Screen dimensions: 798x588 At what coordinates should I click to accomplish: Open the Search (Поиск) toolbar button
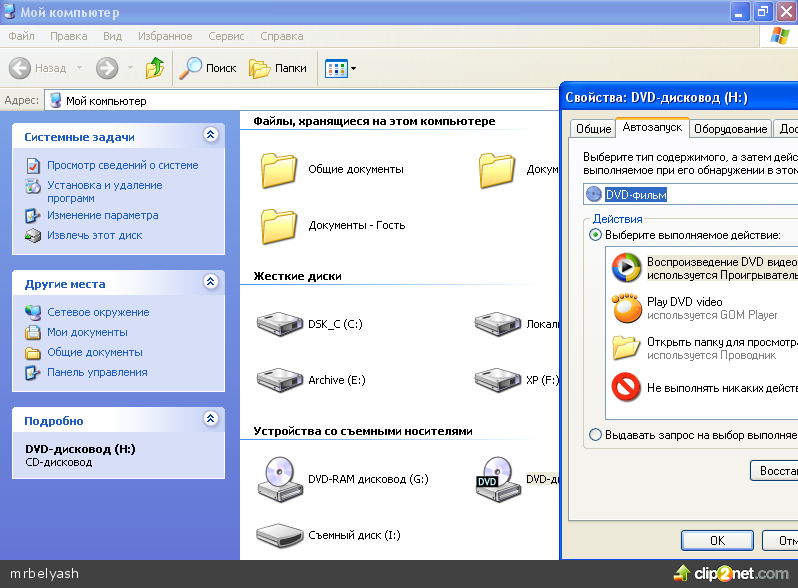pos(208,68)
